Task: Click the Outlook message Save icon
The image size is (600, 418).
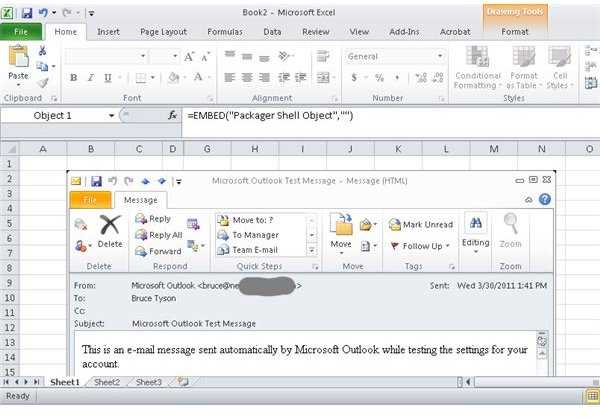Action: click(96, 181)
